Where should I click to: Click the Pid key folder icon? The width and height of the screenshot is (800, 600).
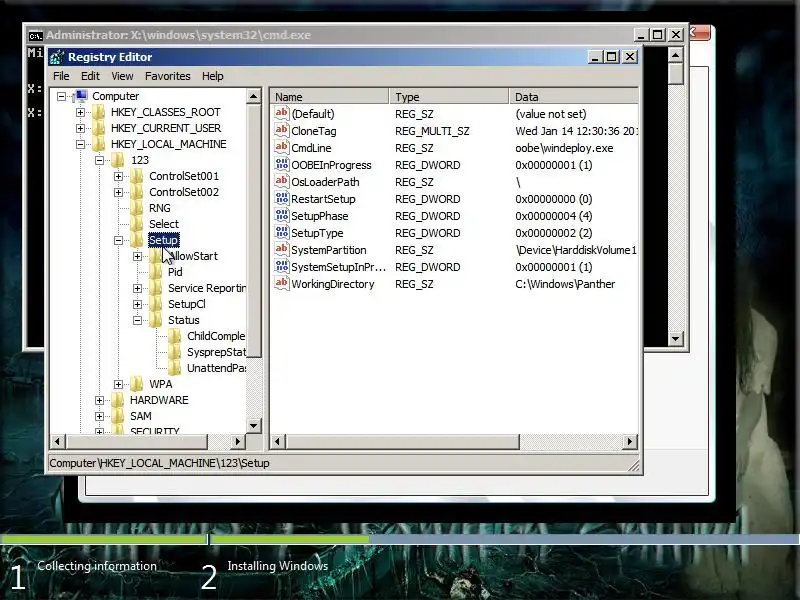click(x=156, y=272)
